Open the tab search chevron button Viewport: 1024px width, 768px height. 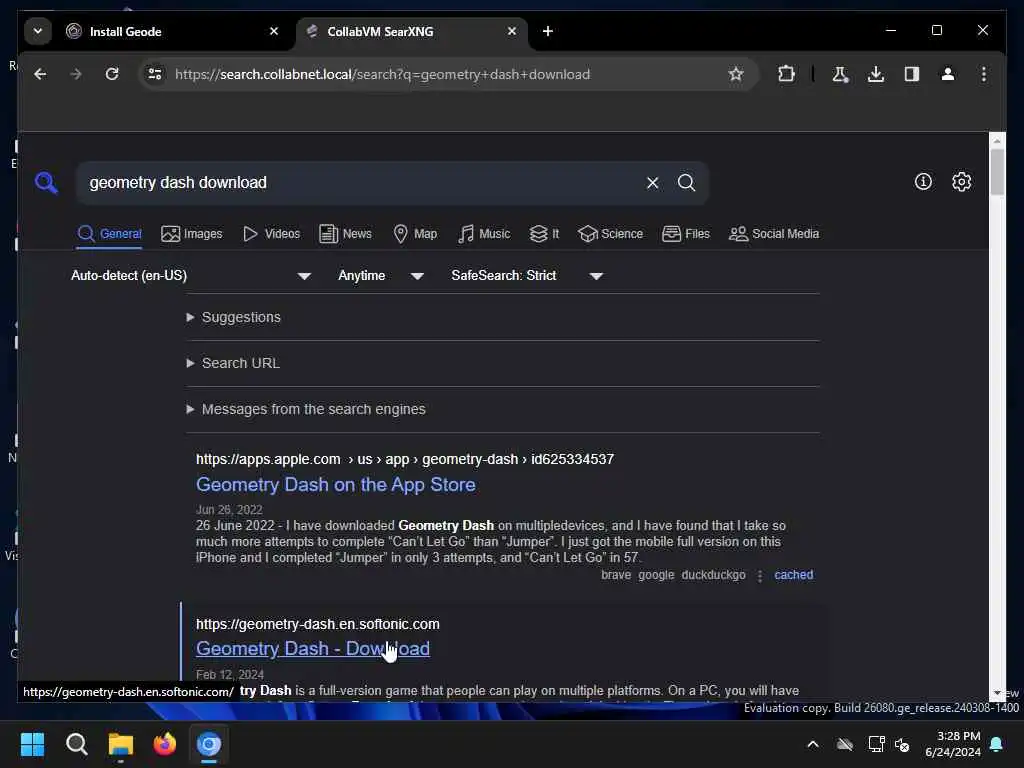(38, 31)
